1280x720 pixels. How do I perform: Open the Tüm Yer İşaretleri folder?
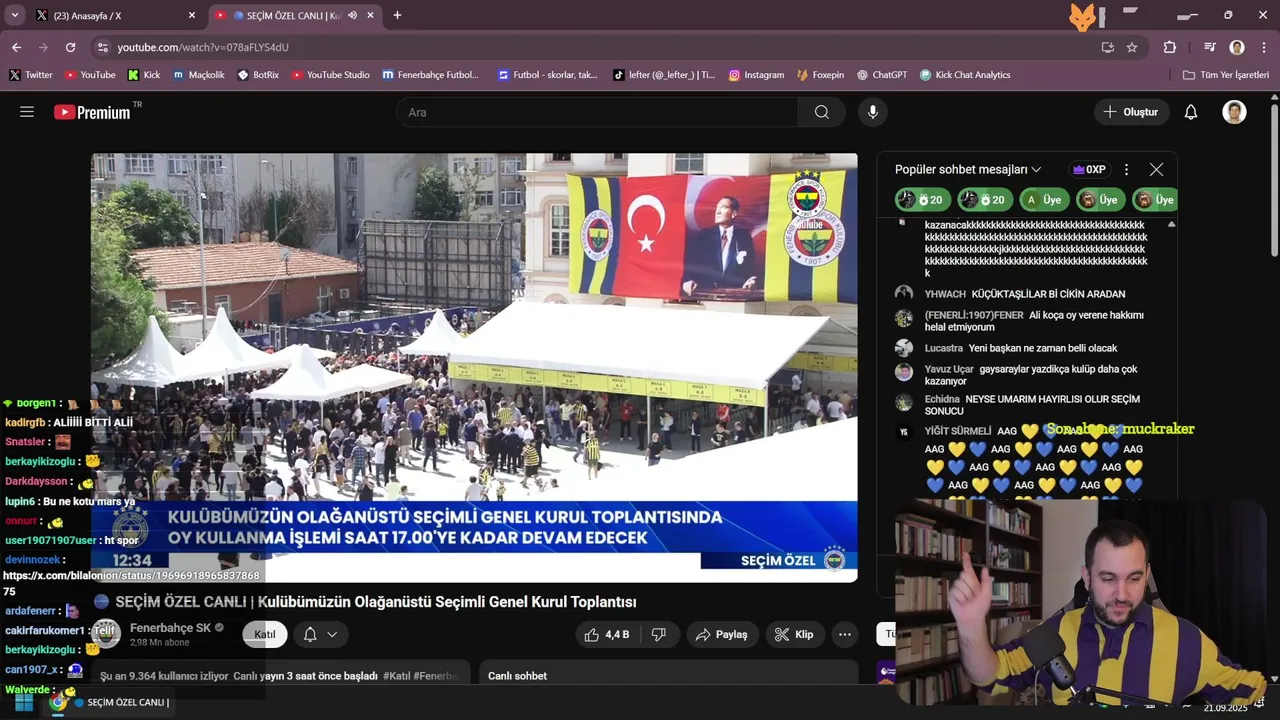pos(1225,75)
